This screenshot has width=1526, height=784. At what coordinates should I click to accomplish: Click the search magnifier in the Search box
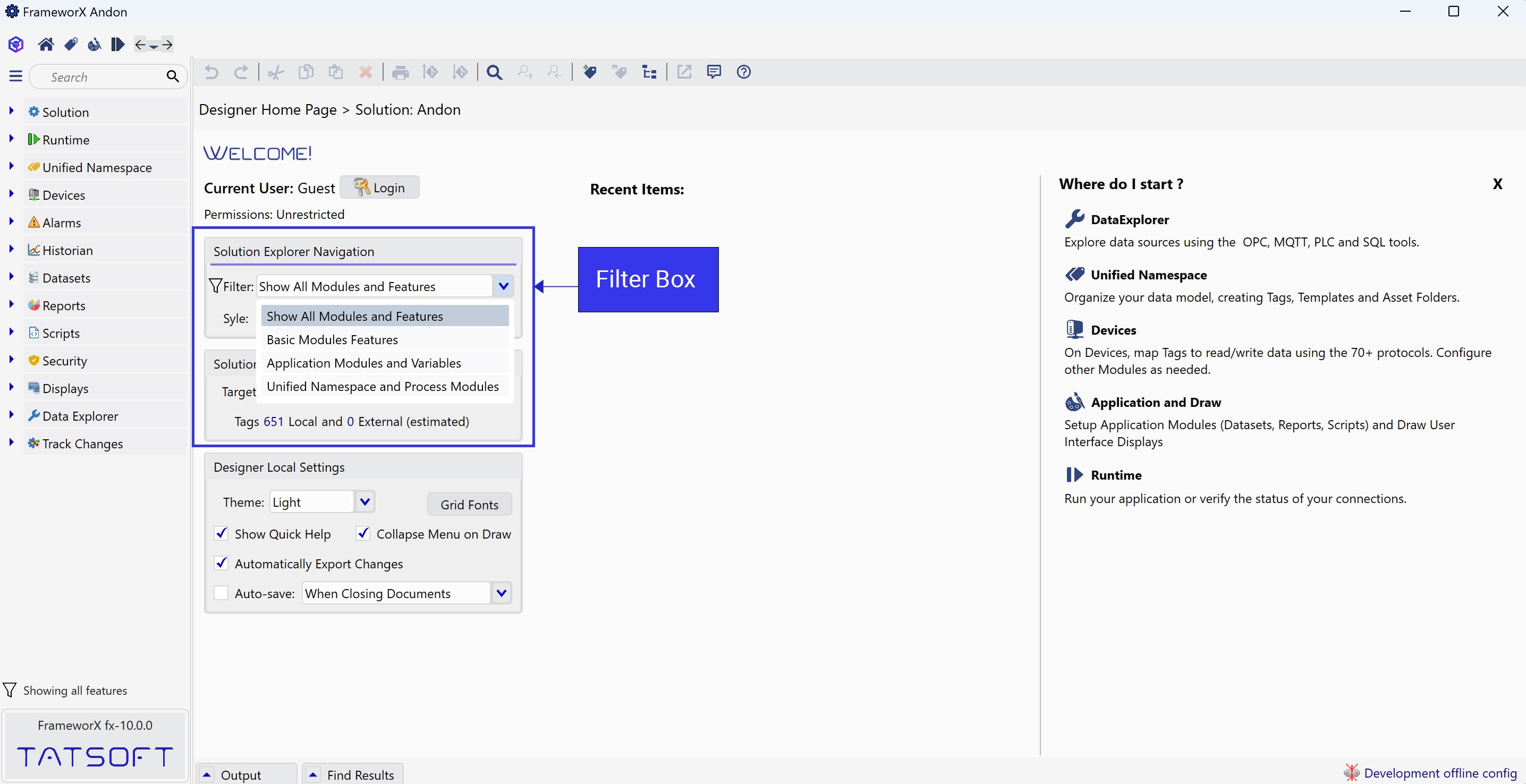coord(172,76)
